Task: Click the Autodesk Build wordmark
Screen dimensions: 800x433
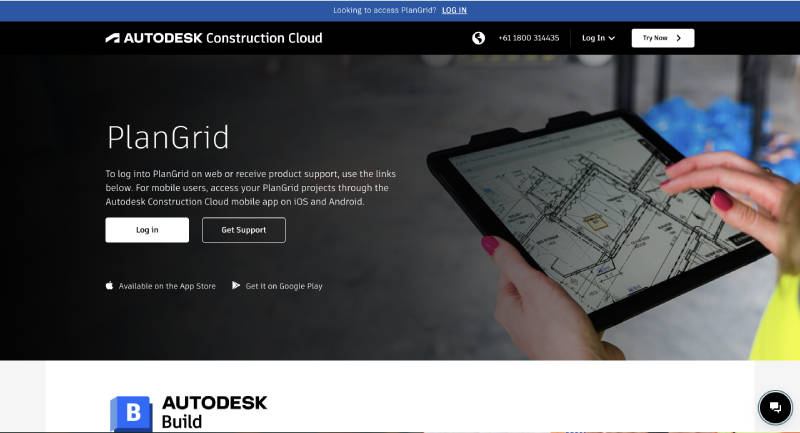Action: pos(214,411)
